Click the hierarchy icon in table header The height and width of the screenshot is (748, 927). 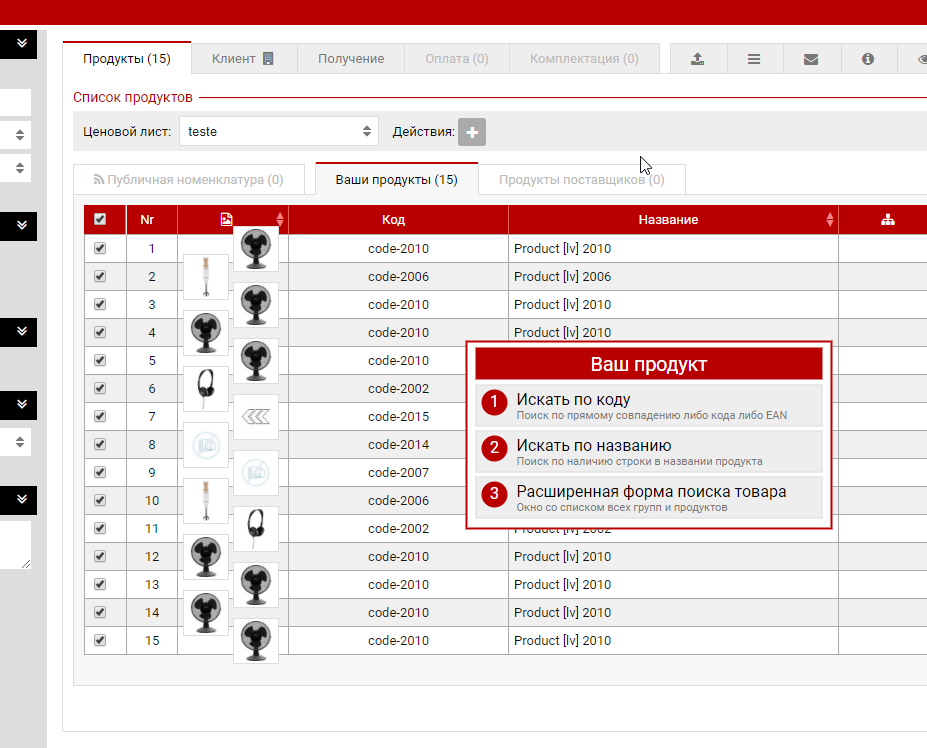coord(887,220)
